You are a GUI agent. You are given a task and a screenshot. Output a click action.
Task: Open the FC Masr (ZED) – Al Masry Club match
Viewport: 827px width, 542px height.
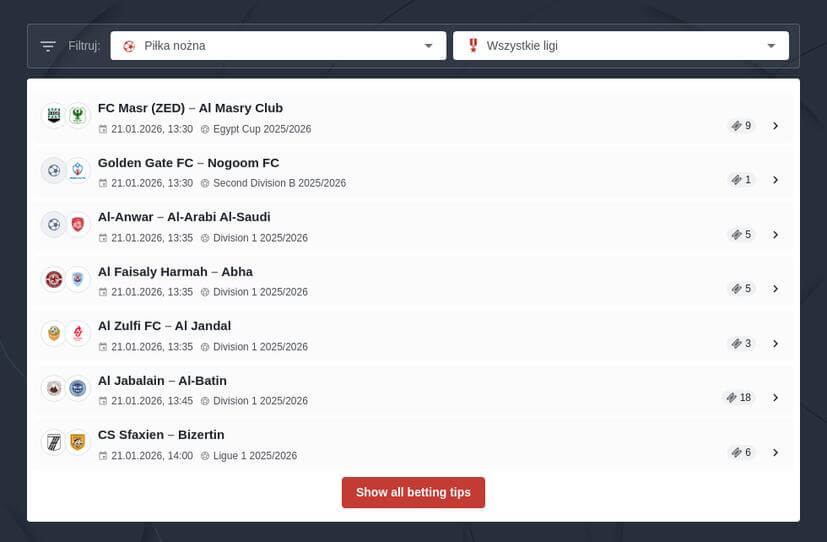point(190,108)
